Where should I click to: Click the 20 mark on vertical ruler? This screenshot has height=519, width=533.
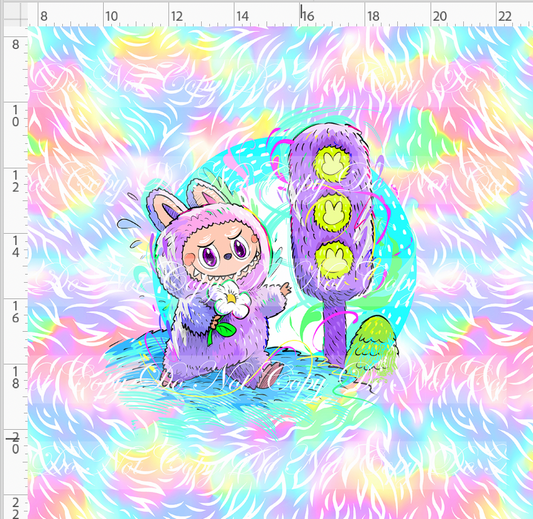(x=16, y=443)
